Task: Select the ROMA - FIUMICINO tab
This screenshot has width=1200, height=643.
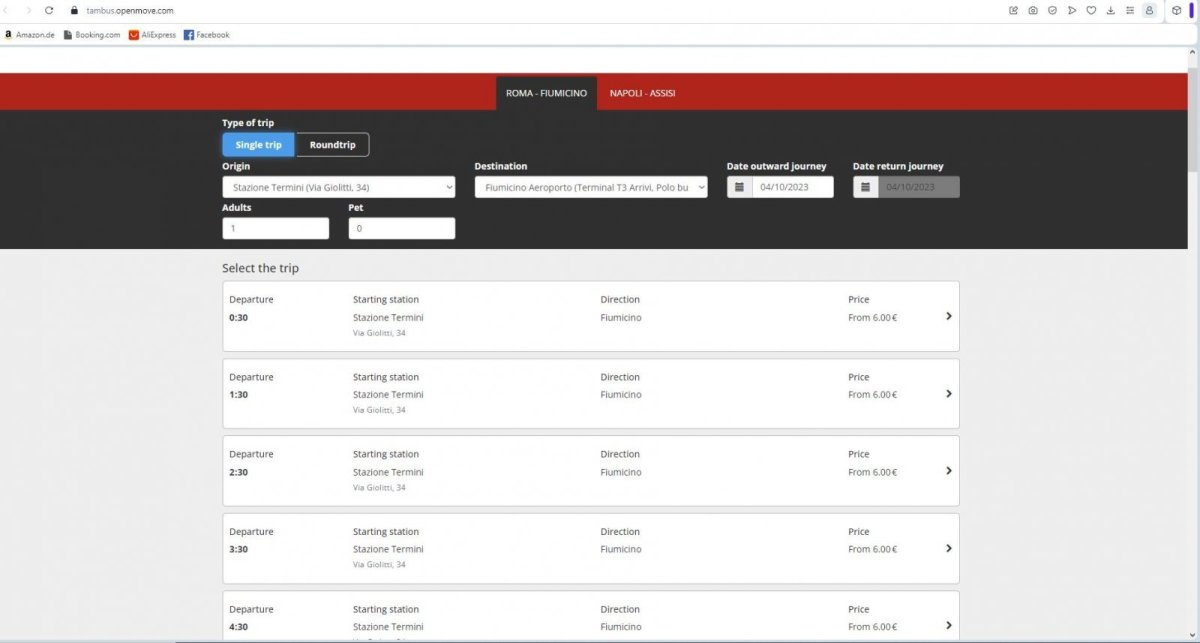Action: (546, 93)
